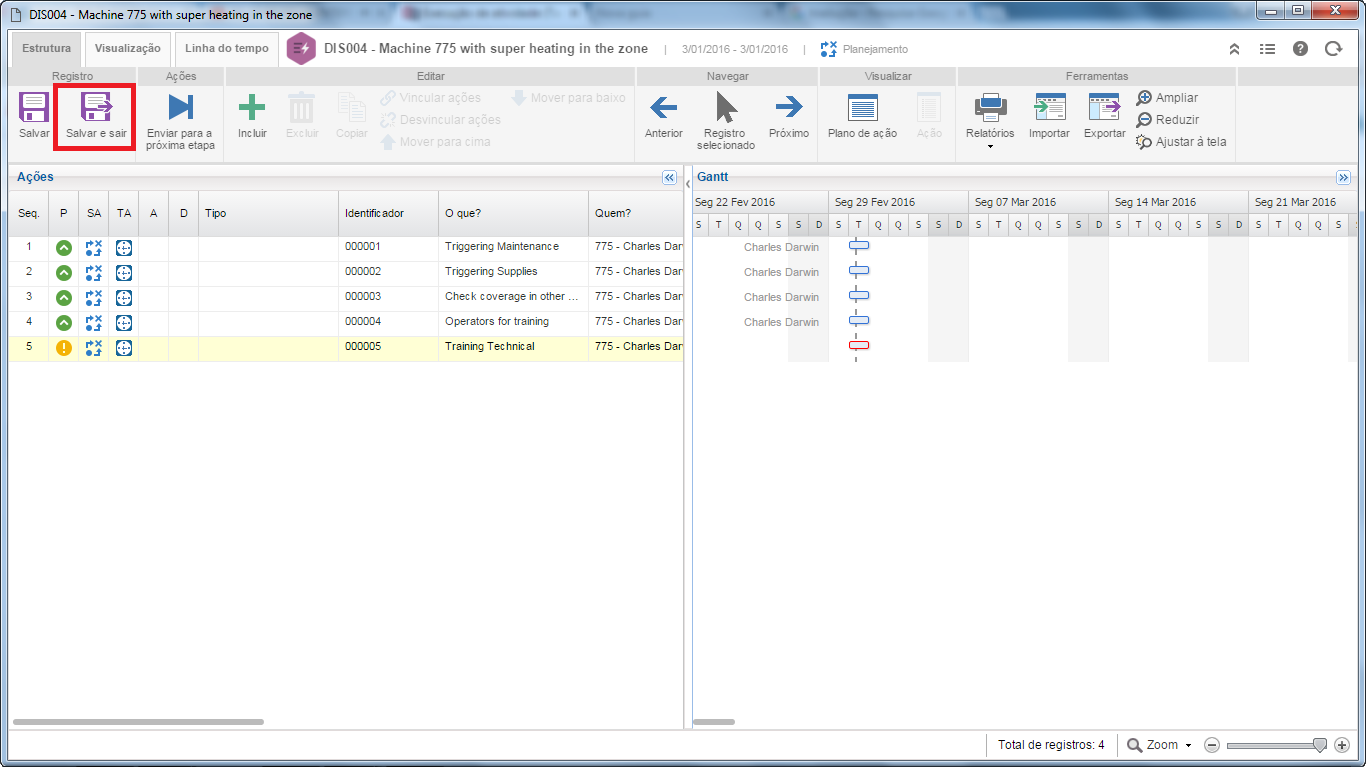The height and width of the screenshot is (767, 1366).
Task: Click the Relatórios printer icon
Action: [x=990, y=107]
